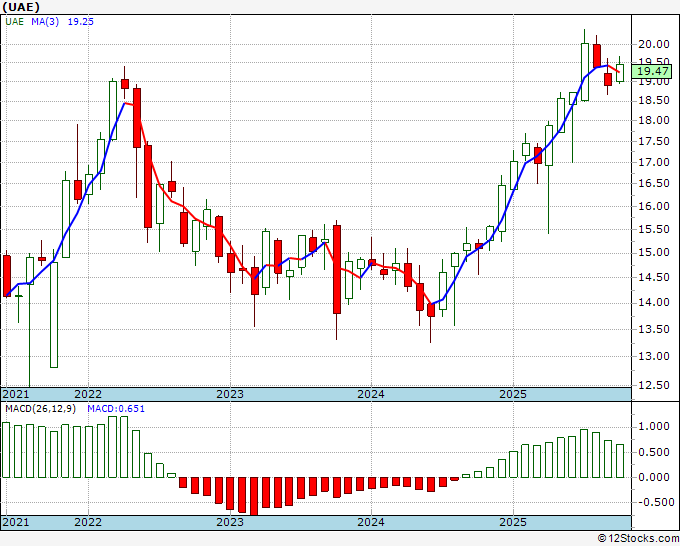Click the current price tag 19.47
The width and height of the screenshot is (680, 546).
pyautogui.click(x=651, y=72)
